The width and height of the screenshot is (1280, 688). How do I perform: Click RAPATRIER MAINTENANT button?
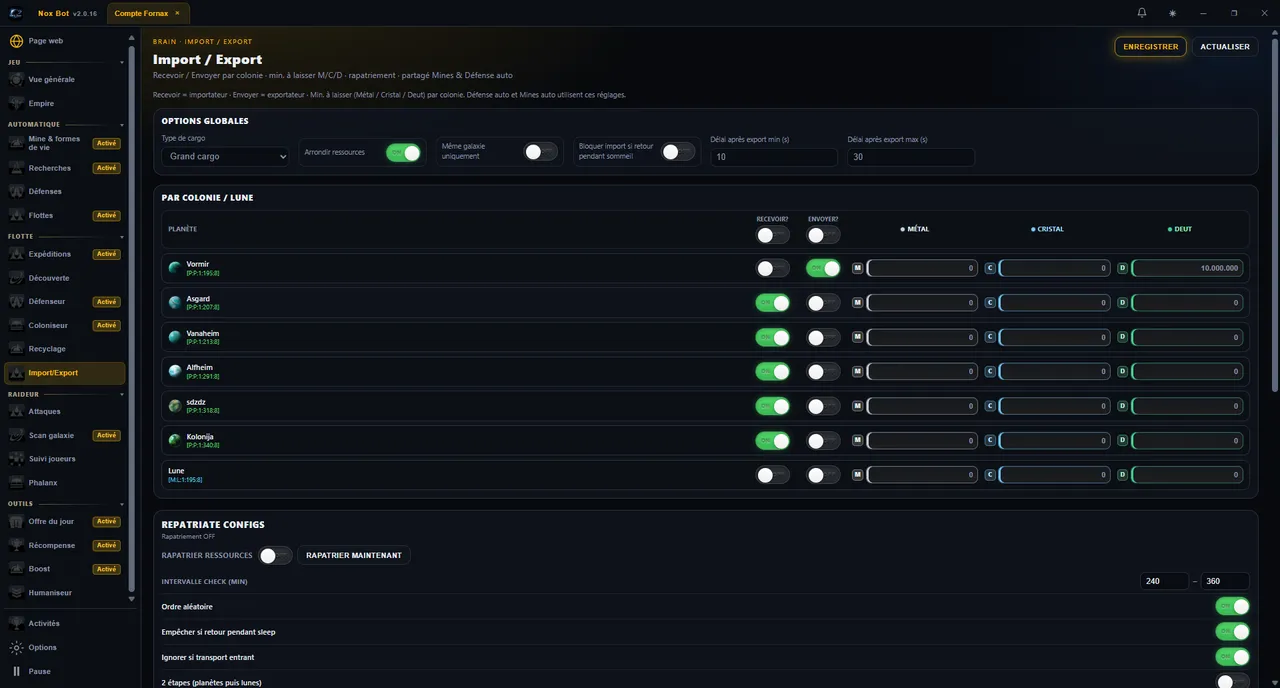[354, 555]
